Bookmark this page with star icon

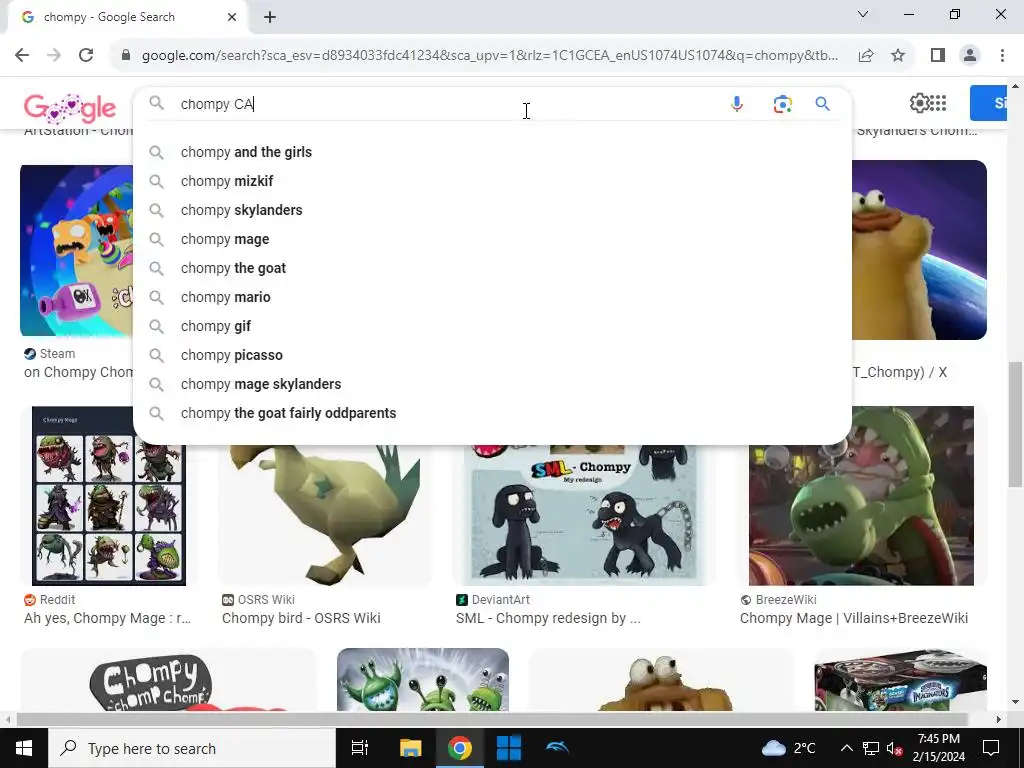[x=898, y=56]
